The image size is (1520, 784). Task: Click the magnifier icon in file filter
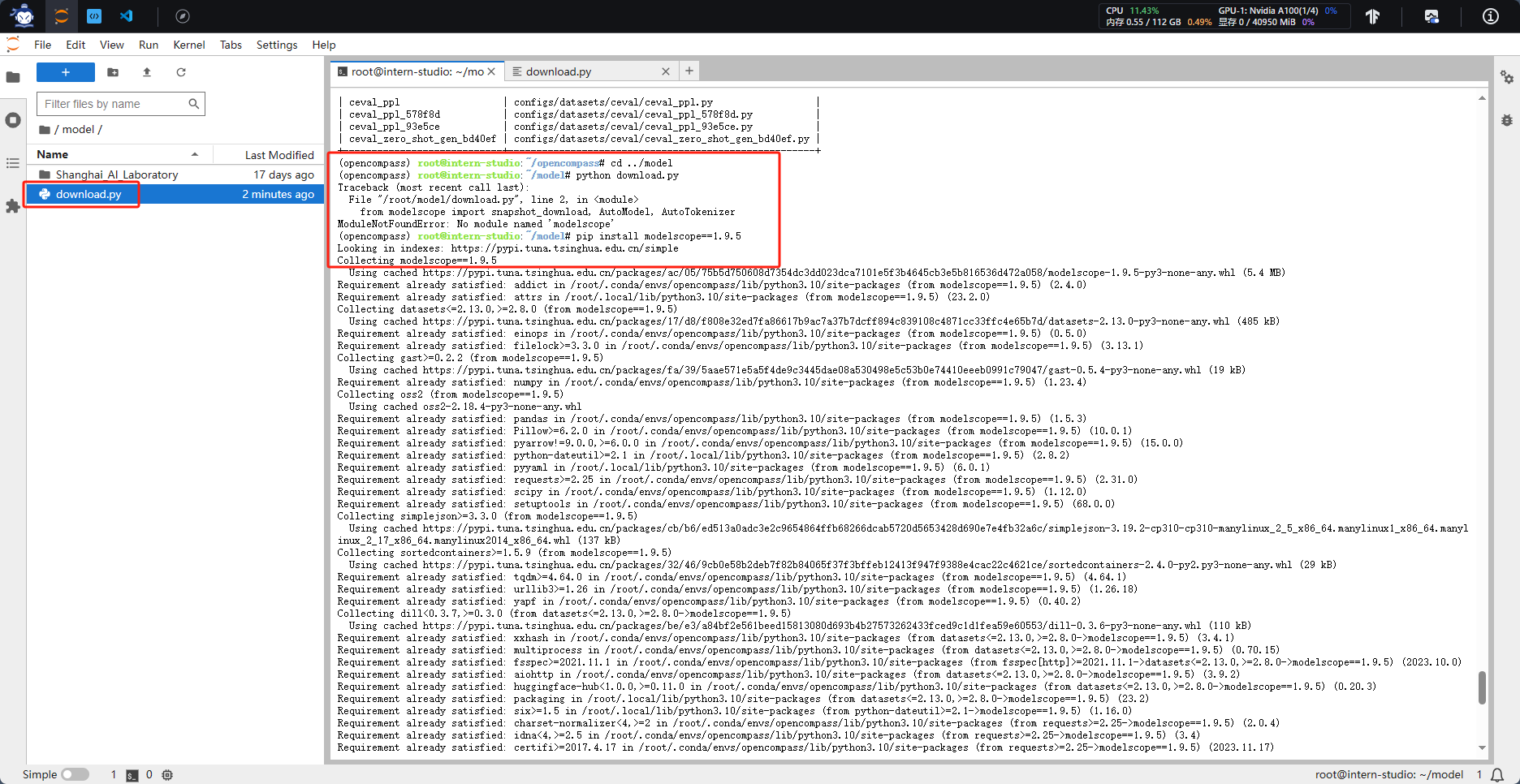click(193, 104)
